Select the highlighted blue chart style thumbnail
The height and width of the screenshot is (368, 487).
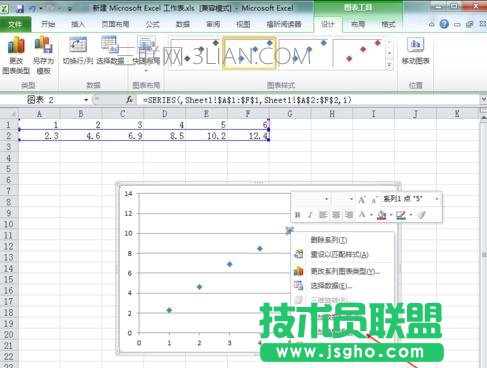249,53
